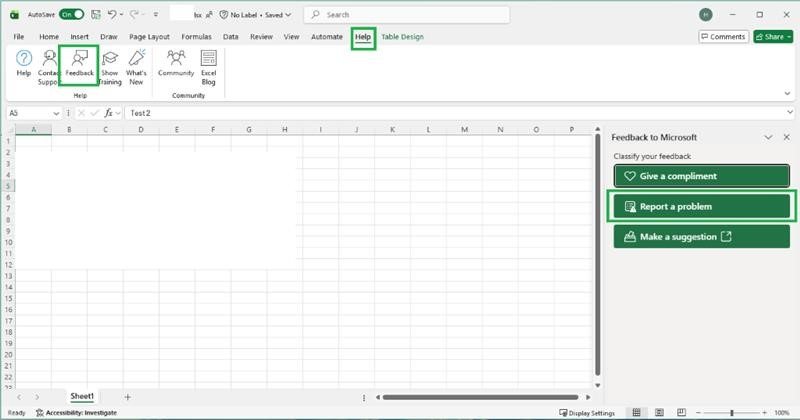Open the Help ribbon command
800x420 pixels.
click(x=23, y=64)
